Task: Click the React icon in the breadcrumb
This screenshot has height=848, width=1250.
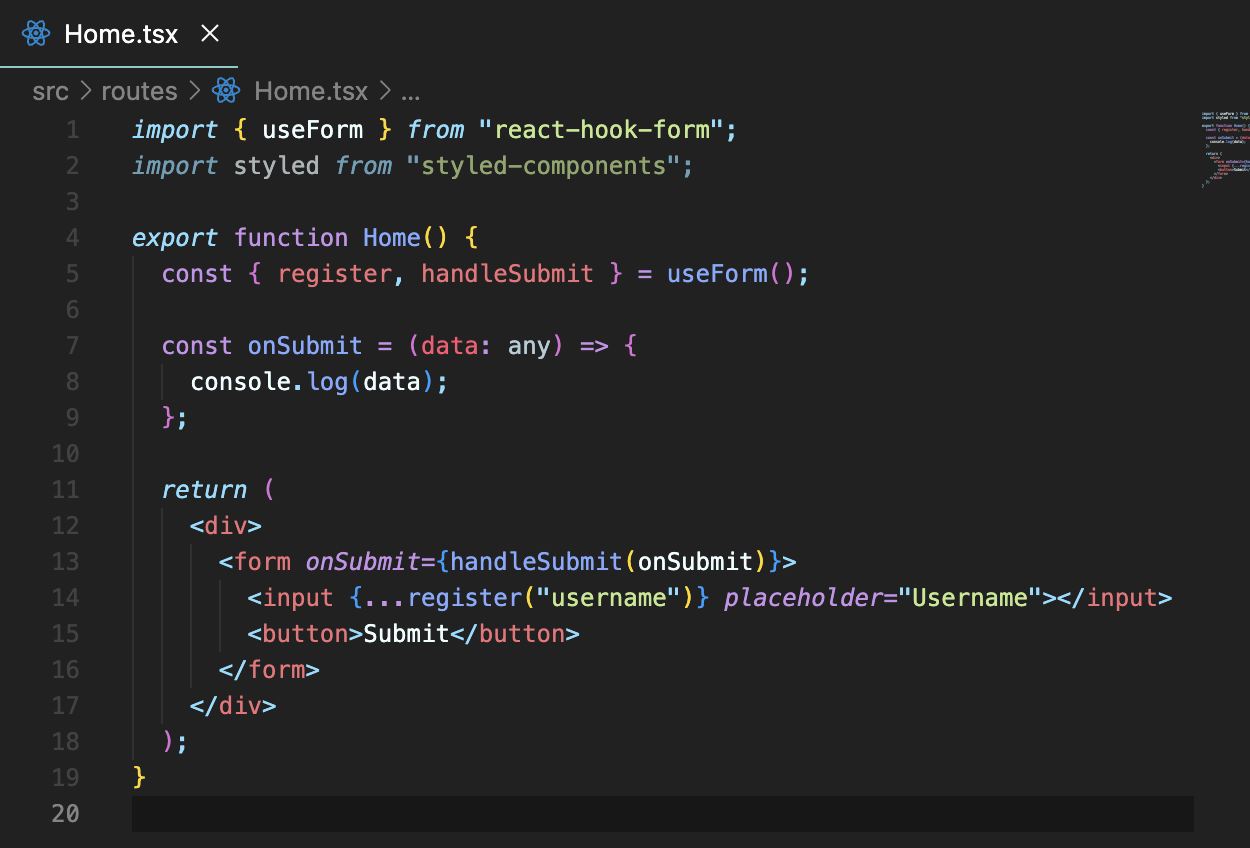Action: 226,91
